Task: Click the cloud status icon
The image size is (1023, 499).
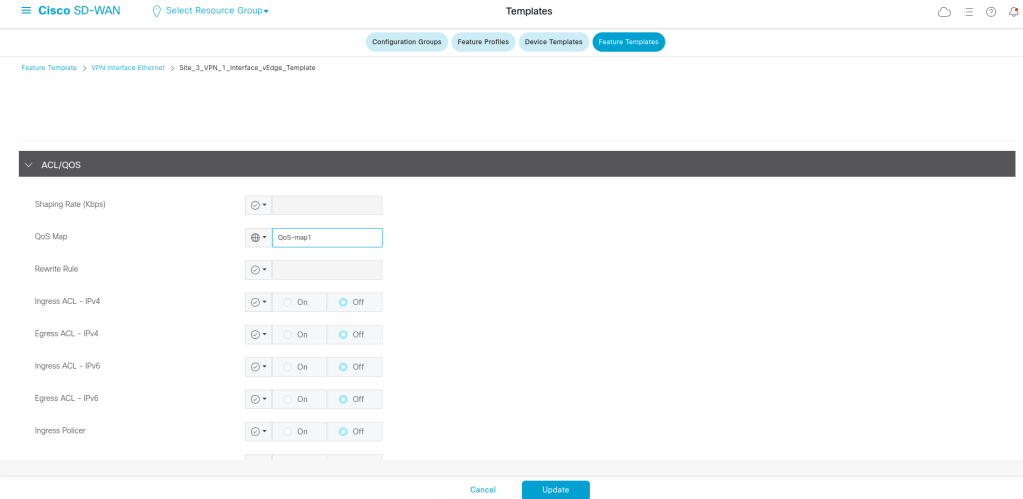Action: click(x=944, y=12)
